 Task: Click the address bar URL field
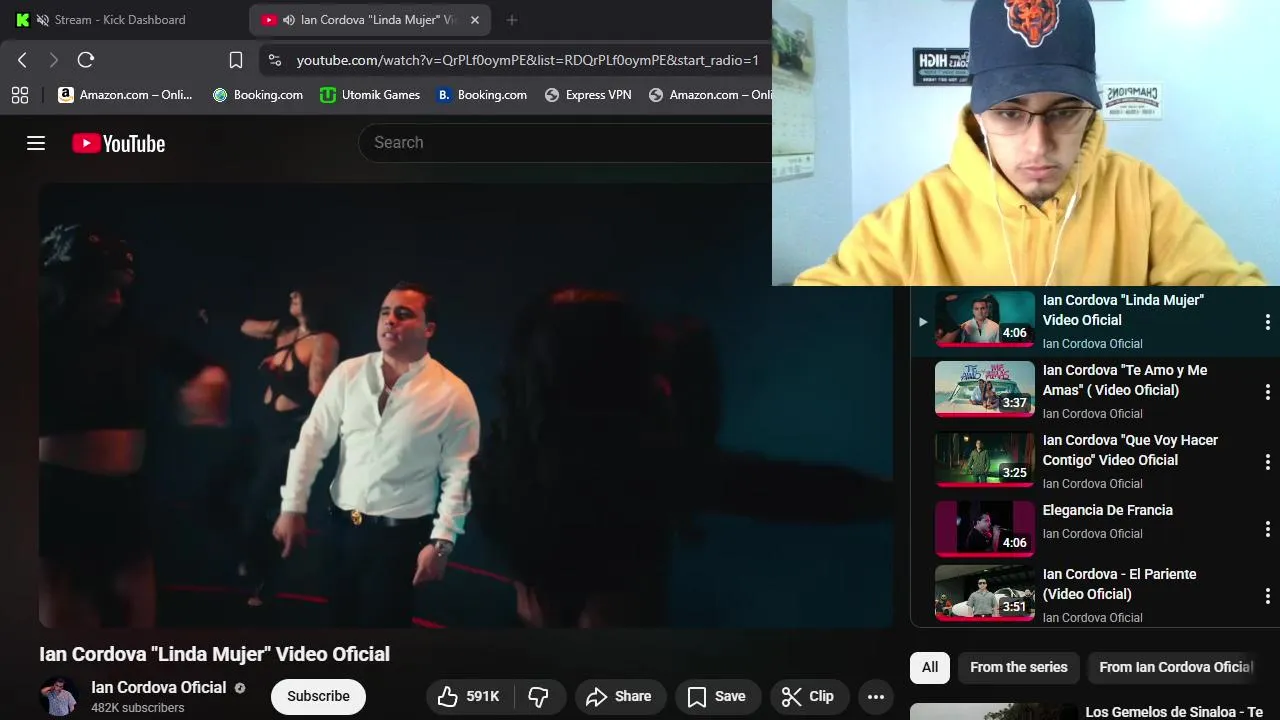pos(527,60)
